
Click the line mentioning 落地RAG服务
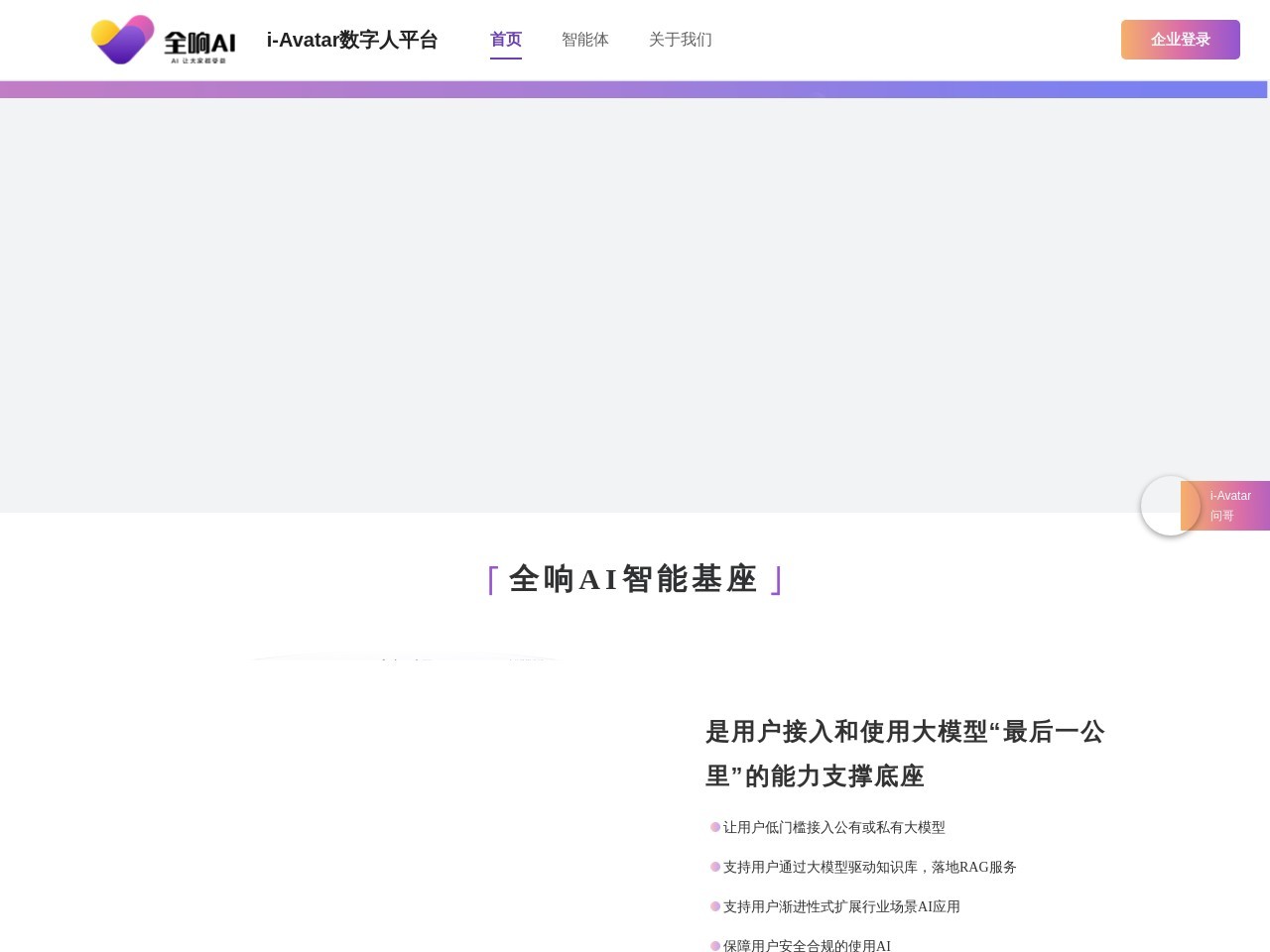tap(869, 867)
